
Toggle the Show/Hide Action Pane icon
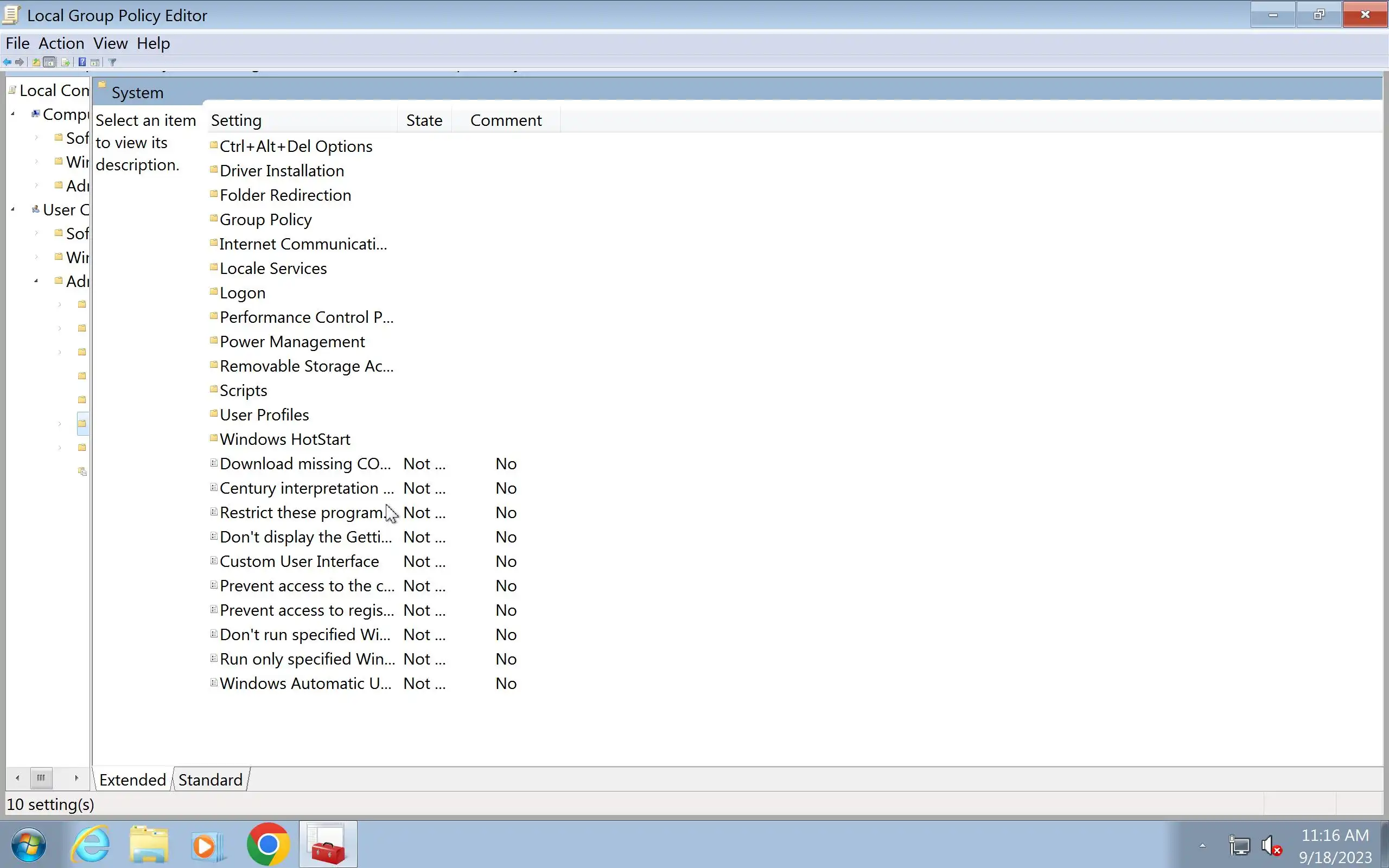tap(95, 62)
